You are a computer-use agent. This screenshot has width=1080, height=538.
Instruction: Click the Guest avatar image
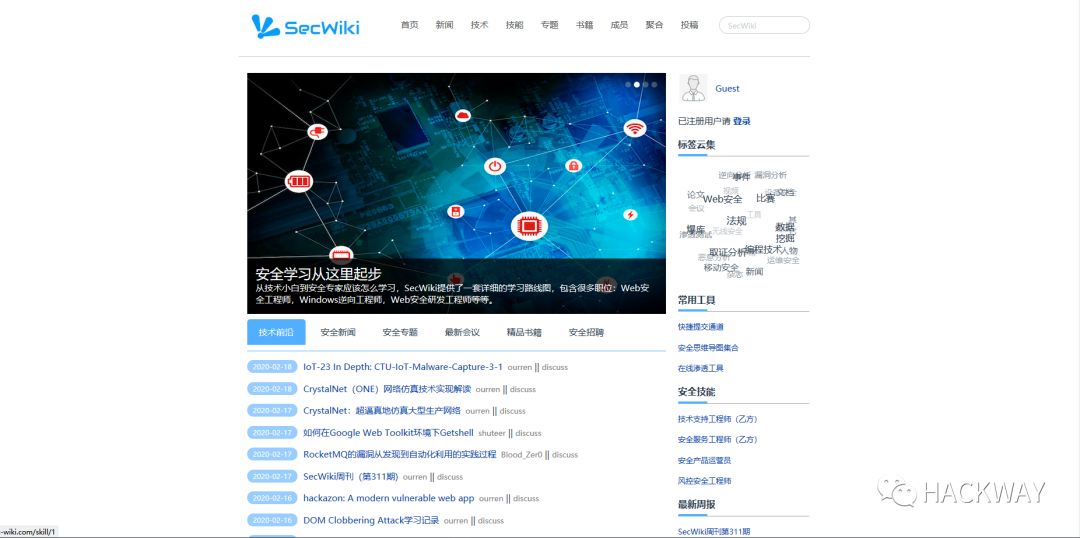click(x=692, y=88)
